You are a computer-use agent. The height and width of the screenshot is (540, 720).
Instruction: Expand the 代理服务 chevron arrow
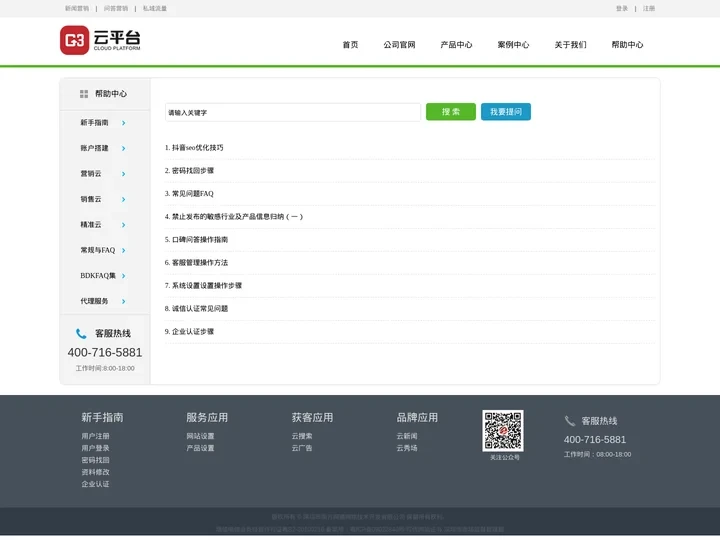tap(124, 301)
